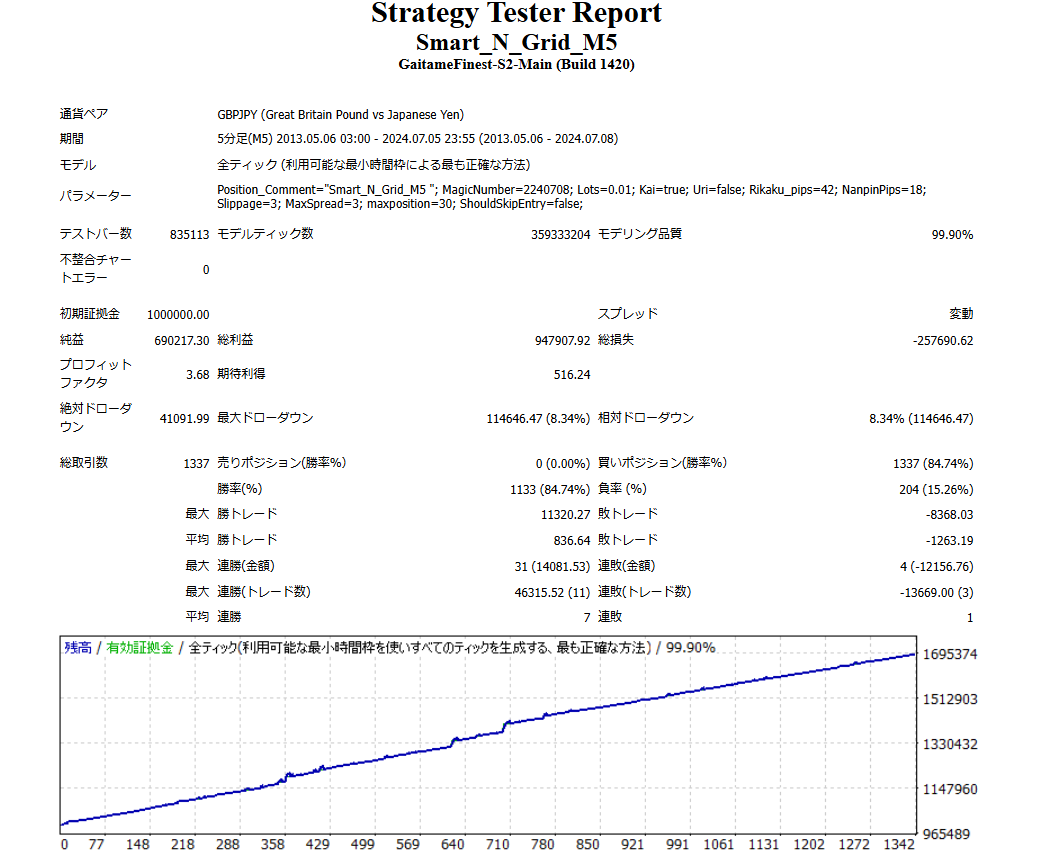Click the 通貨ペア label
The width and height of the screenshot is (1062, 865).
pos(84,114)
